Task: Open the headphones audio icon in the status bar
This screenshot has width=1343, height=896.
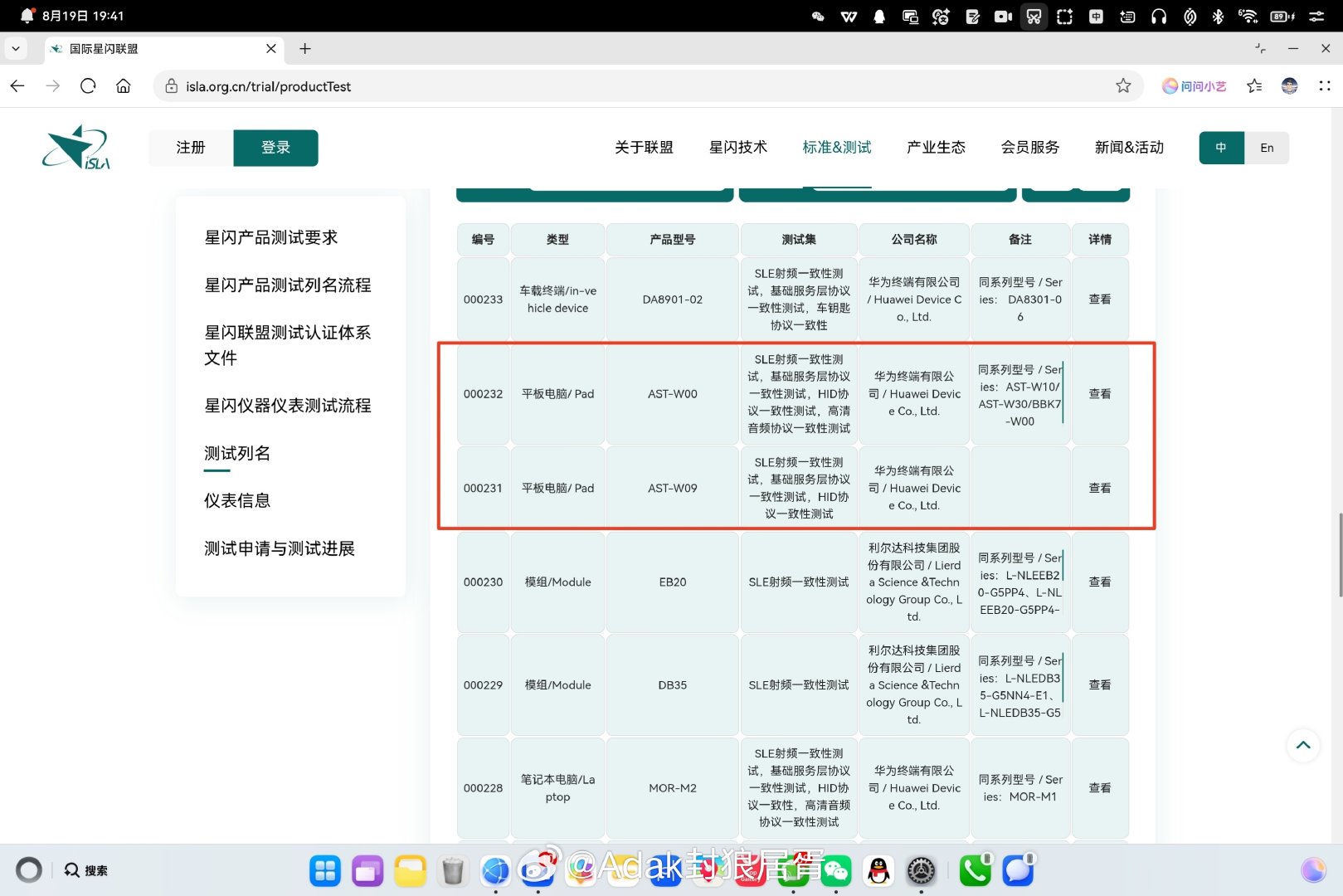Action: [1159, 16]
